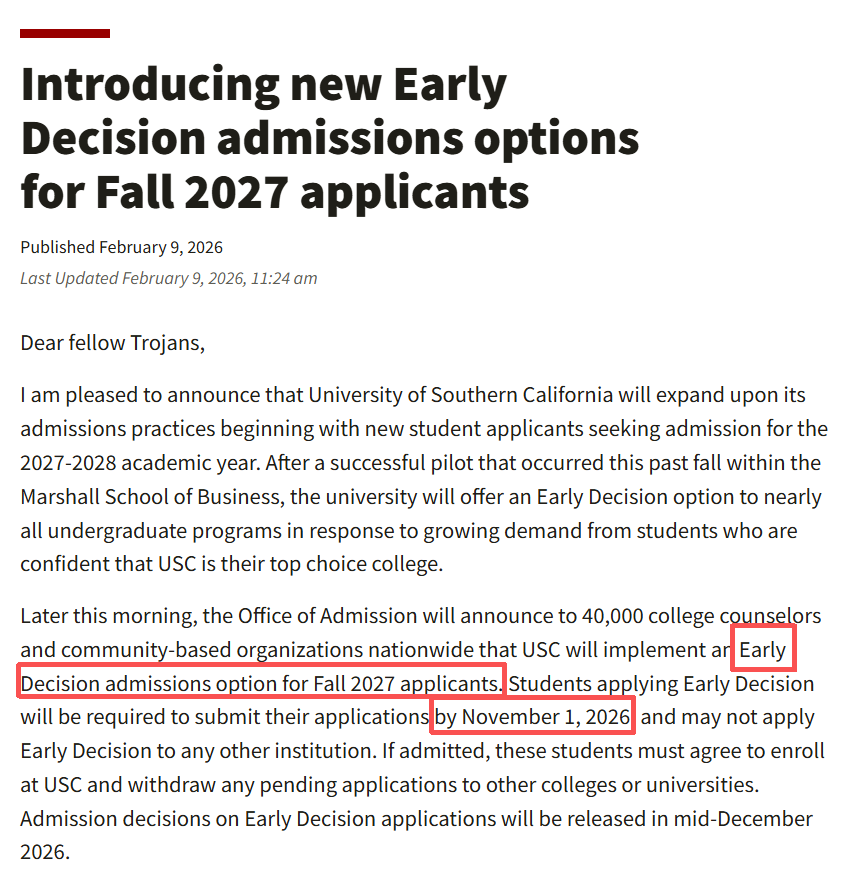This screenshot has width=850, height=869.
Task: Click the Last Updated 11:24 am timestamp
Action: [x=168, y=278]
